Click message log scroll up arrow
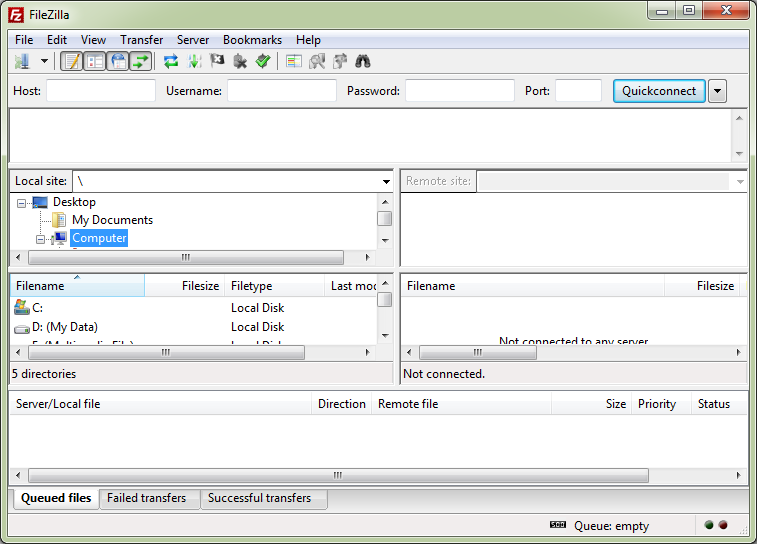757x544 pixels. [x=739, y=118]
